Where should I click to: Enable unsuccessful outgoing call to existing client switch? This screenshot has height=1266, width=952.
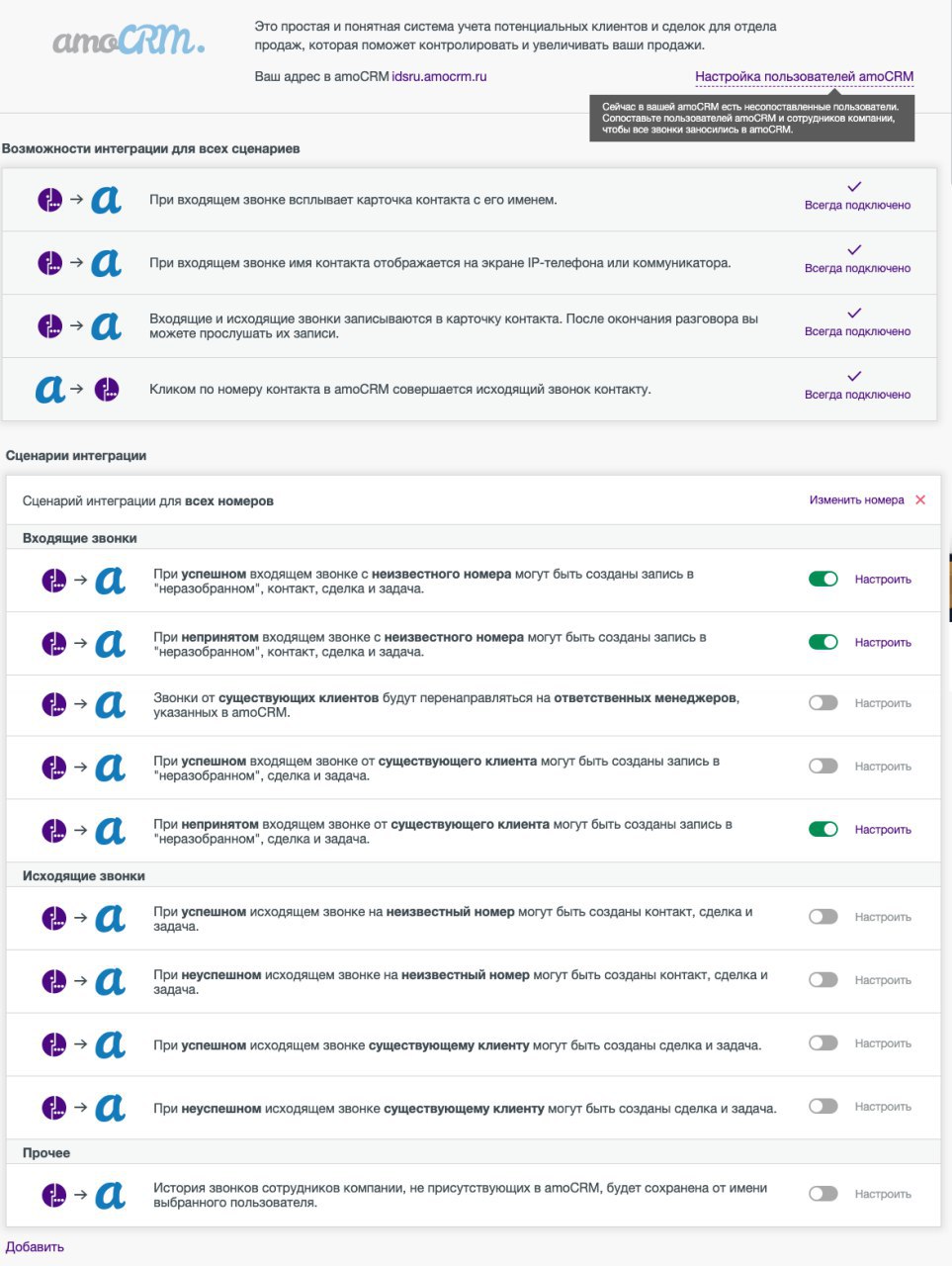823,1107
